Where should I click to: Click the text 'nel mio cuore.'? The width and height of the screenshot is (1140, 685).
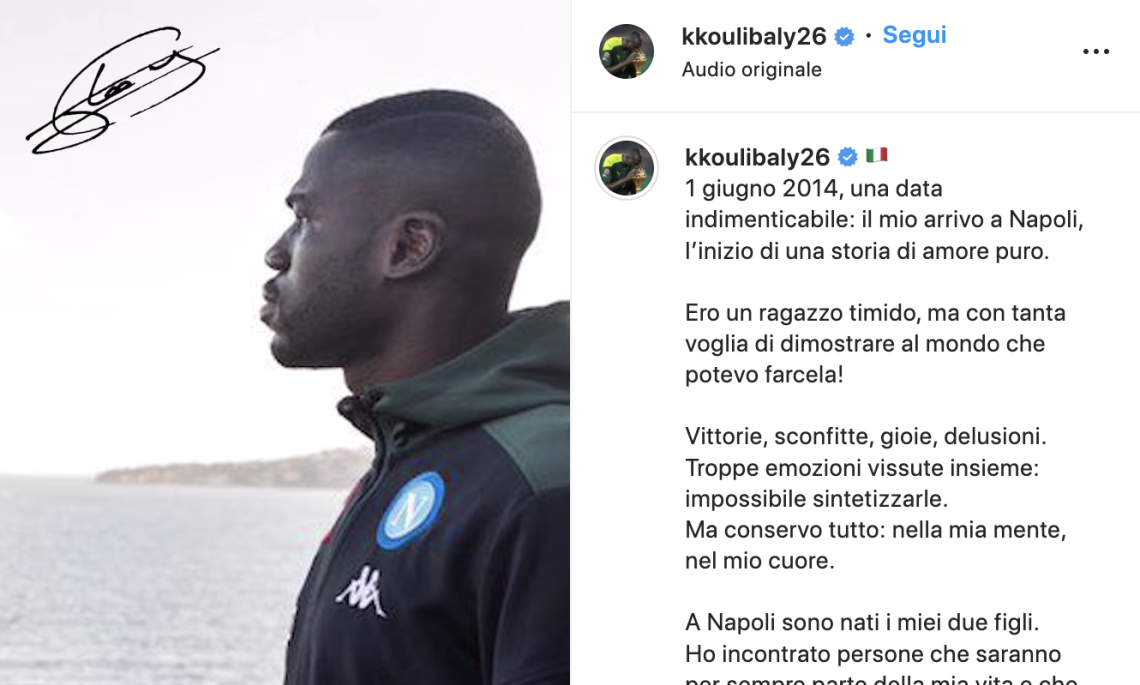click(760, 561)
